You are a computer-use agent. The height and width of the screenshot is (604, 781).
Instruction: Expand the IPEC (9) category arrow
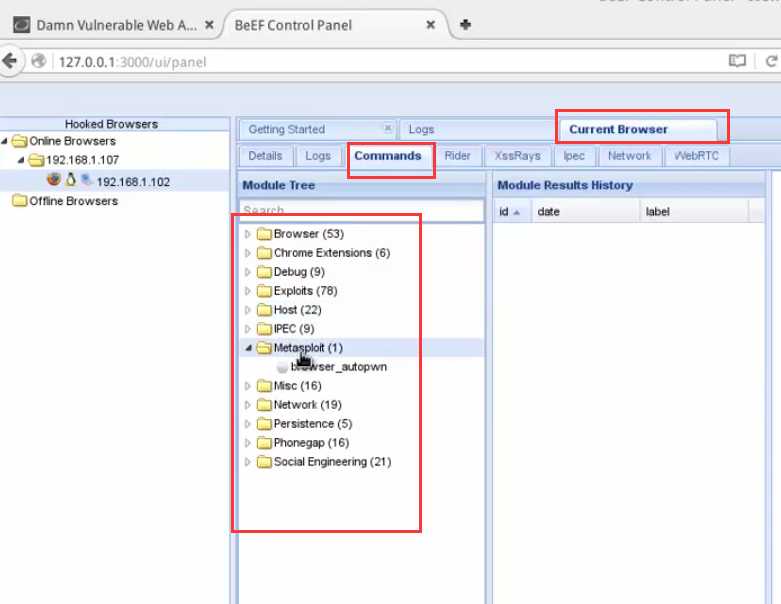[248, 329]
